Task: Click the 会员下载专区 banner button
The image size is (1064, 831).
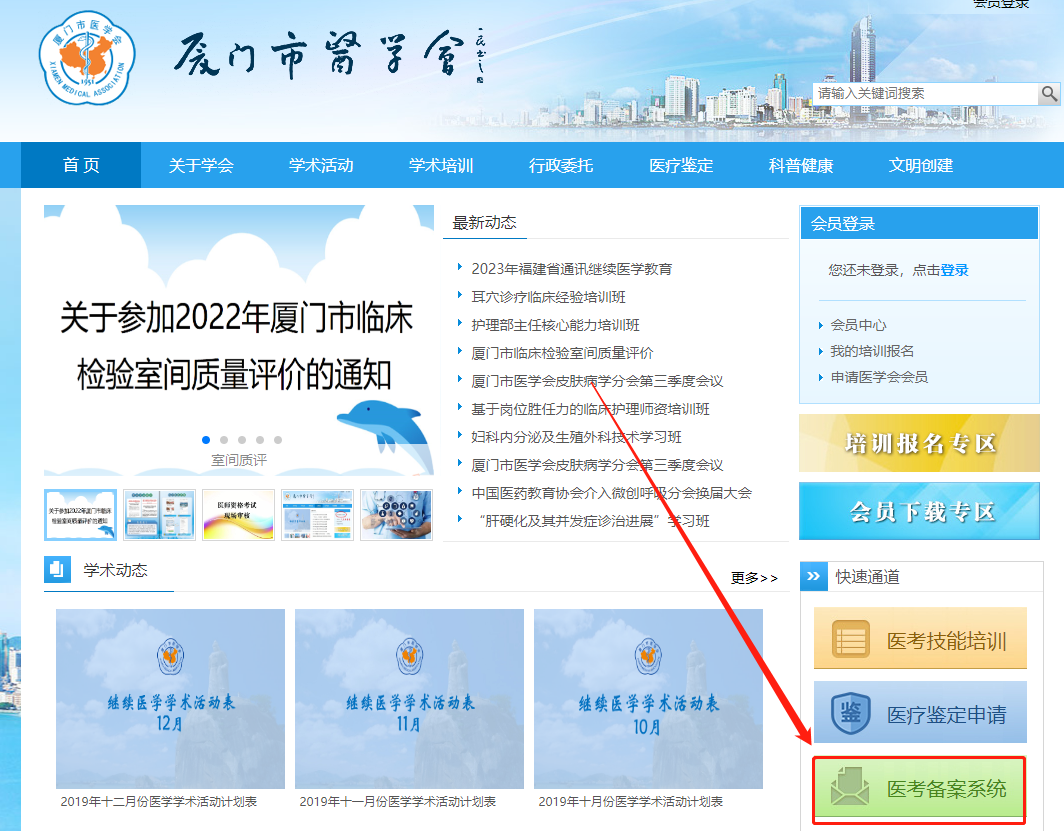Action: pyautogui.click(x=919, y=511)
